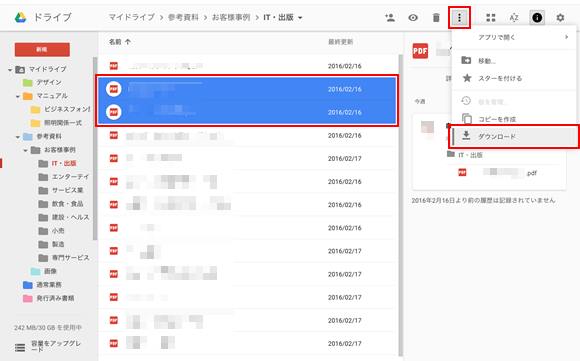Viewport: 580px width, 361px height.
Task: Open the 製造 folder
Action: click(58, 244)
